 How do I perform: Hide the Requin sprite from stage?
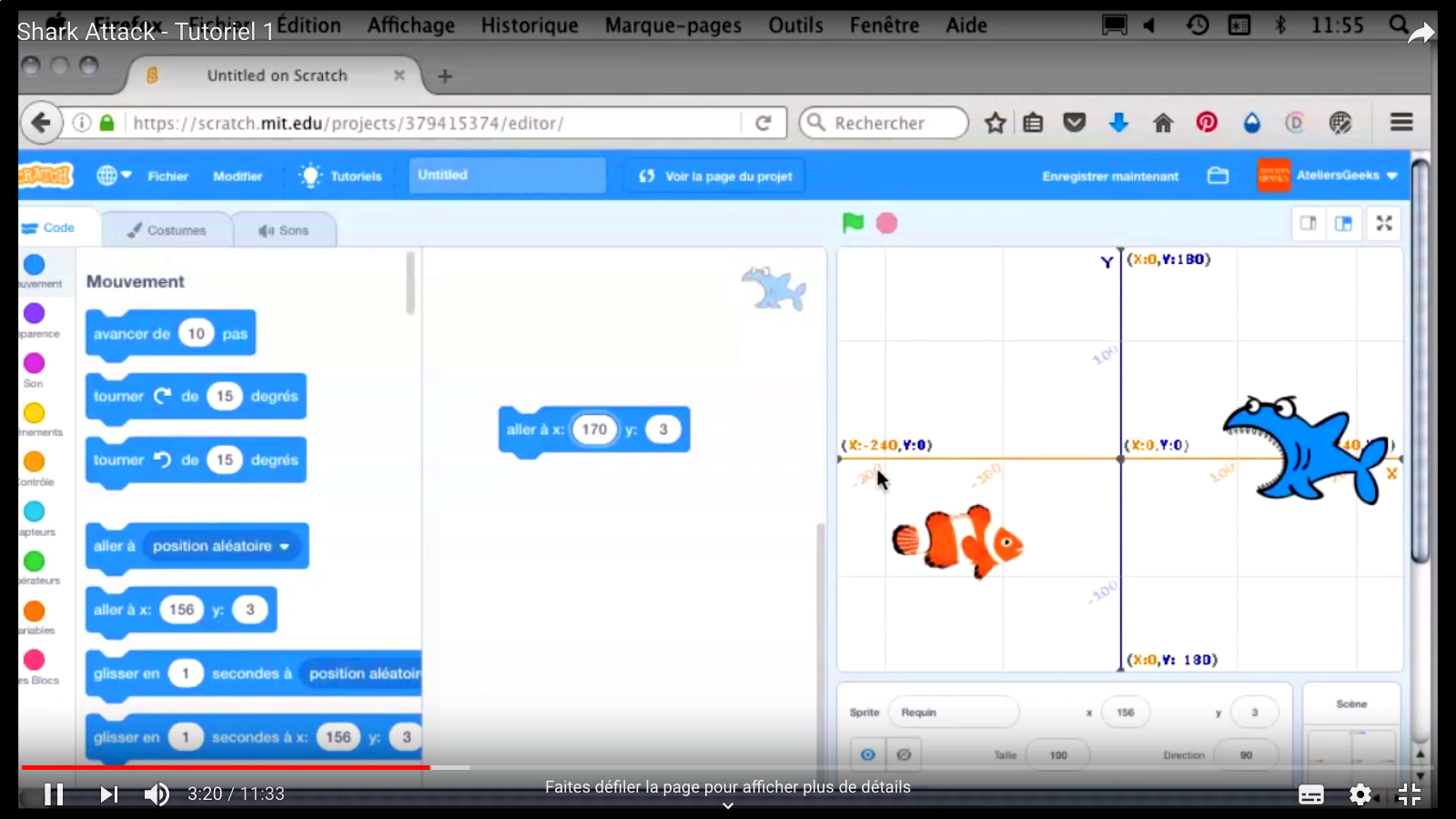tap(904, 754)
